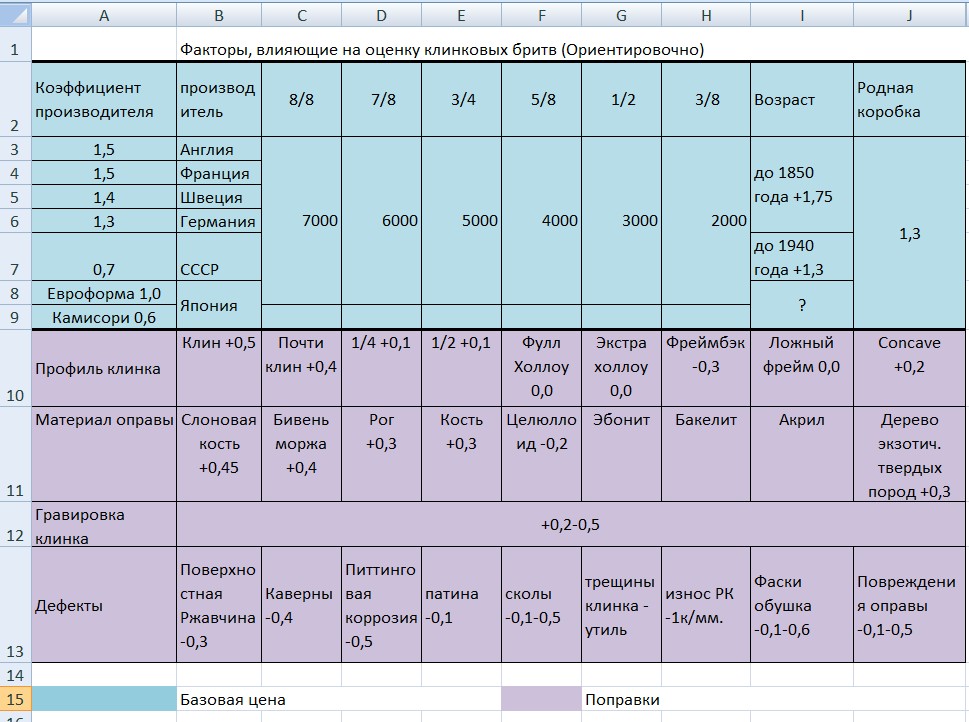Click the title cell about razor valuation factors
Viewport: 969px width, 722px height.
pyautogui.click(x=442, y=49)
